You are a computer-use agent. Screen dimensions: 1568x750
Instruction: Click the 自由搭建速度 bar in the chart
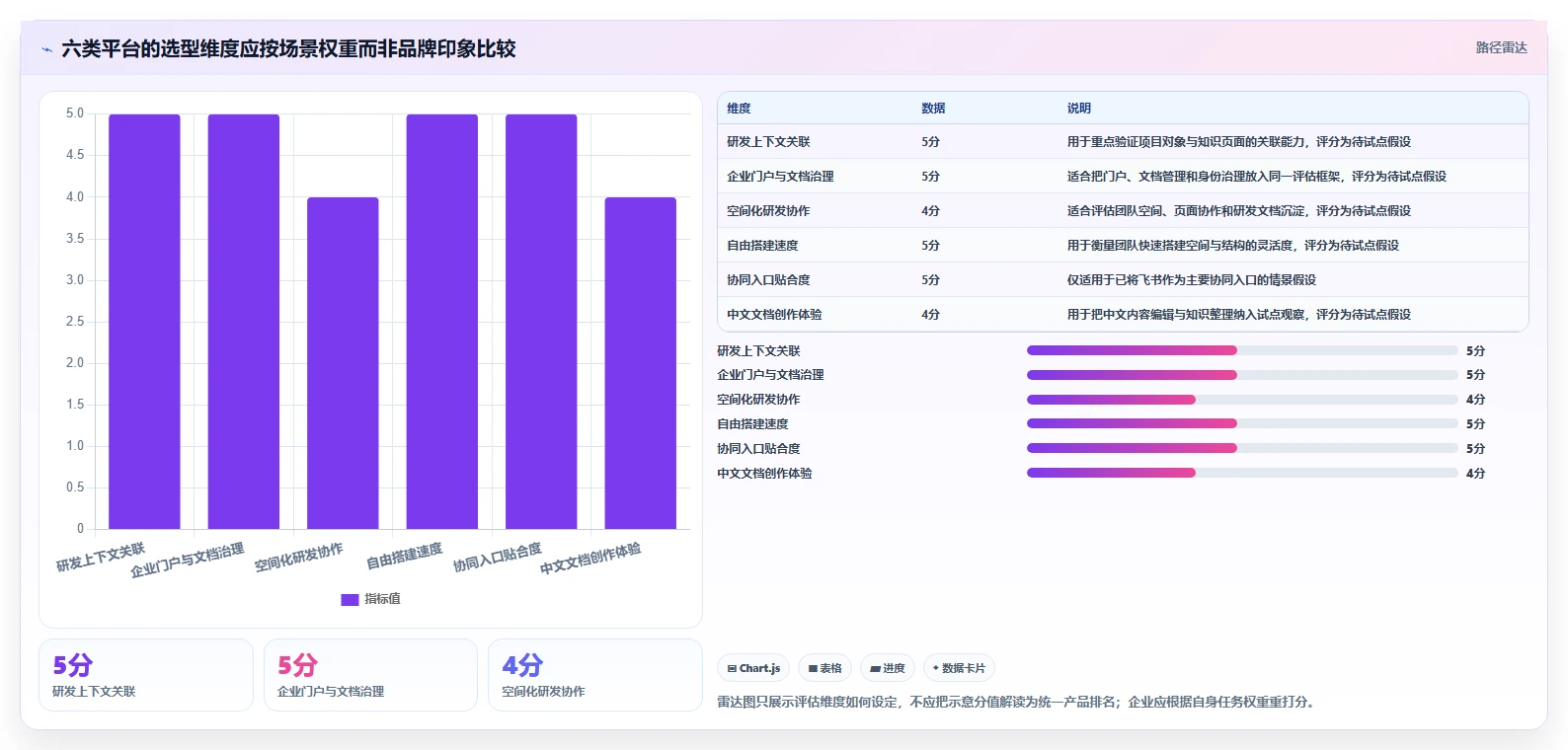coord(442,322)
